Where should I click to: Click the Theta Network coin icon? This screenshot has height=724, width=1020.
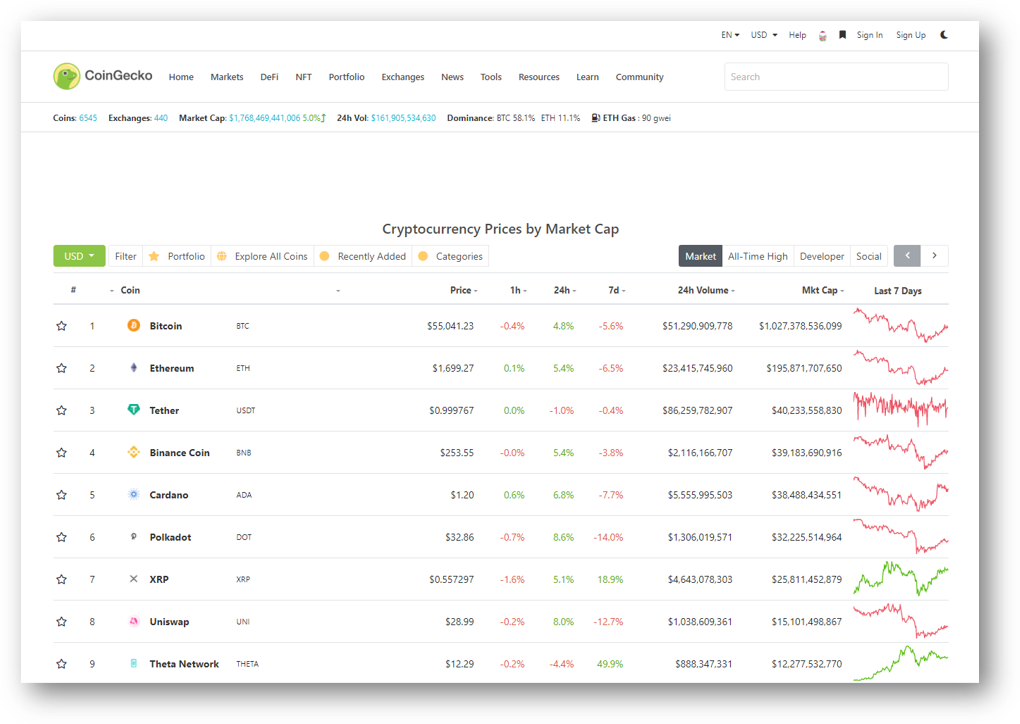[x=133, y=664]
